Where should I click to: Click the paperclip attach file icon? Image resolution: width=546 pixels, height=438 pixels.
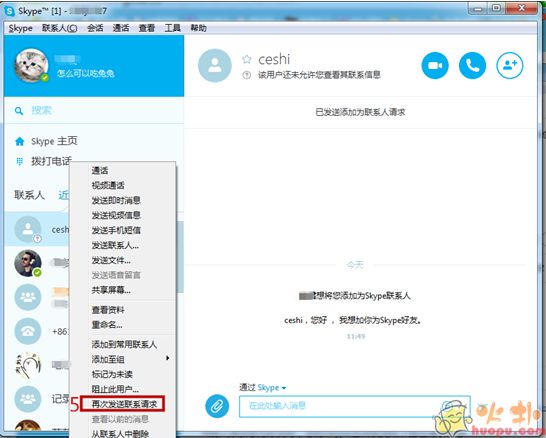click(217, 406)
